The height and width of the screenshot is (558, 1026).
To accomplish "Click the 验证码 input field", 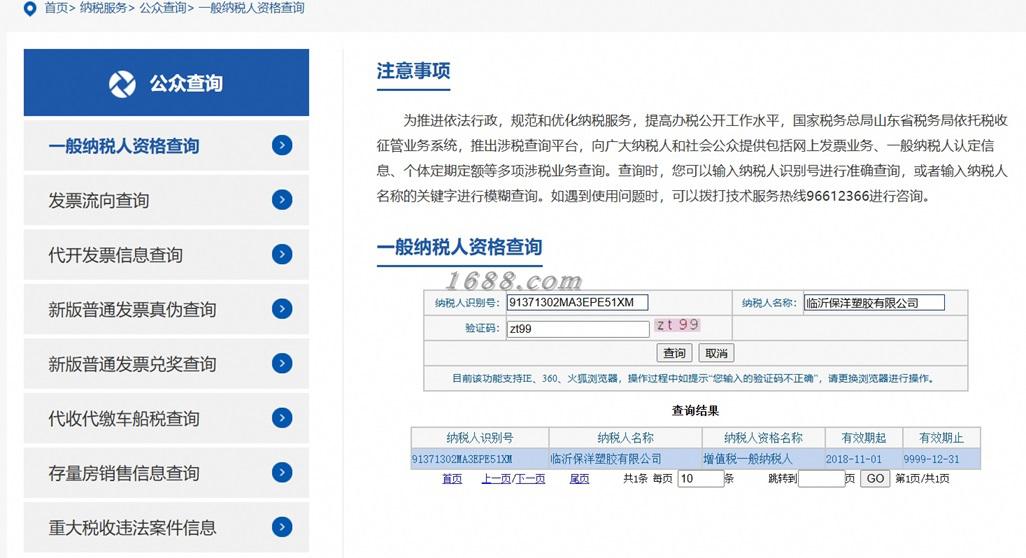I will pyautogui.click(x=578, y=328).
